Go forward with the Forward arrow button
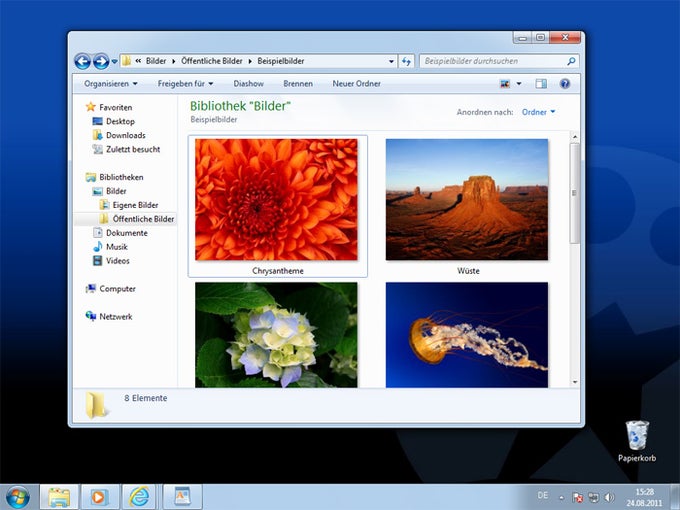The width and height of the screenshot is (680, 510). (x=101, y=62)
